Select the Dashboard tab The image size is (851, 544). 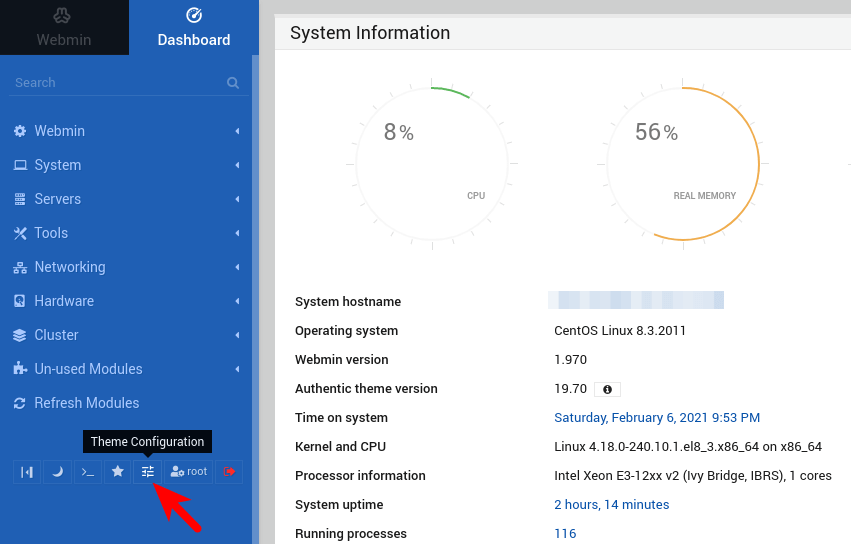193,28
